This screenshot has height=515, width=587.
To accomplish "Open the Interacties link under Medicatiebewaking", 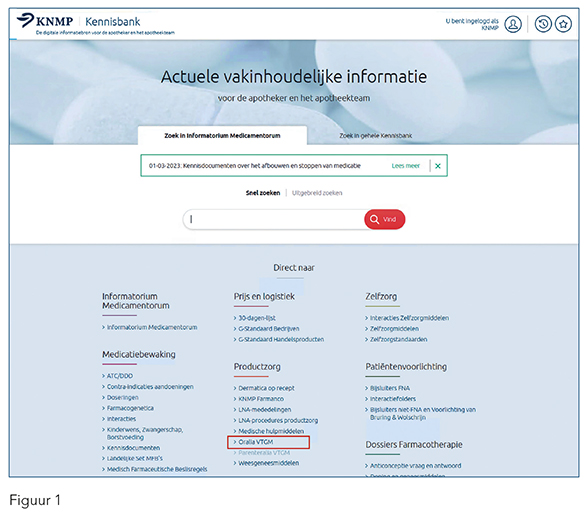I will pos(121,419).
